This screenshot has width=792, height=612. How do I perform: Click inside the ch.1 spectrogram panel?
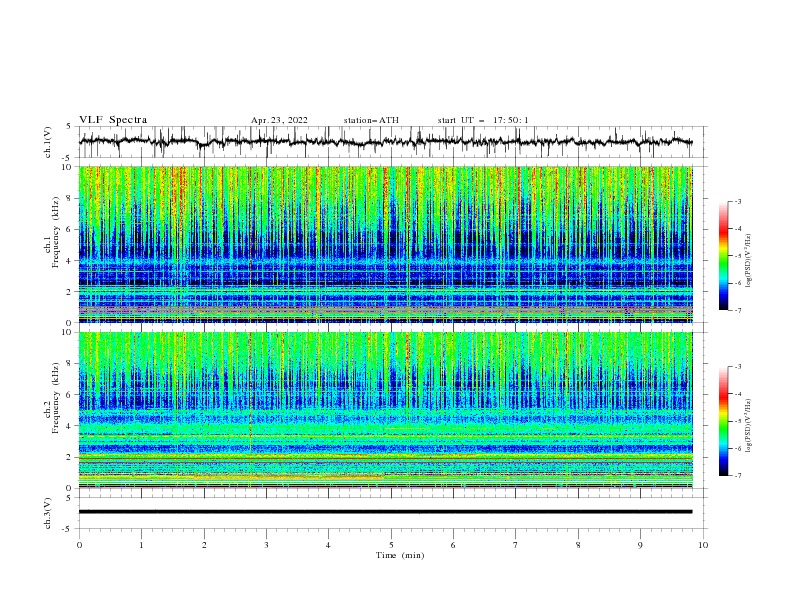[385, 244]
